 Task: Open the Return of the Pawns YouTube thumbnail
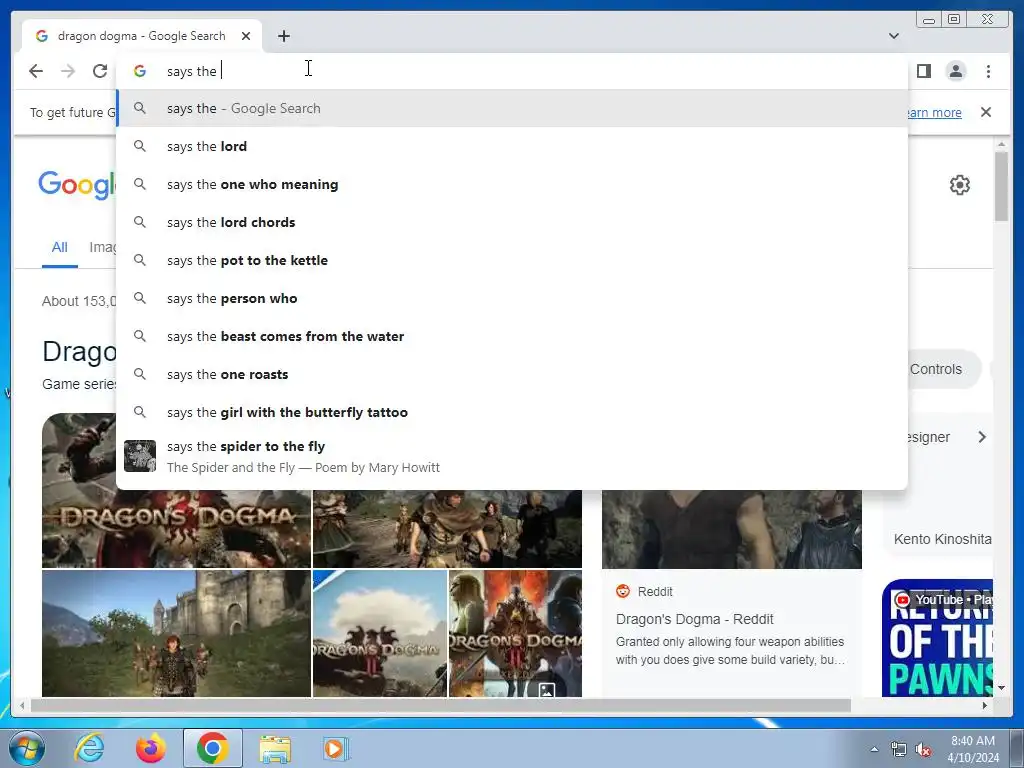click(x=937, y=637)
